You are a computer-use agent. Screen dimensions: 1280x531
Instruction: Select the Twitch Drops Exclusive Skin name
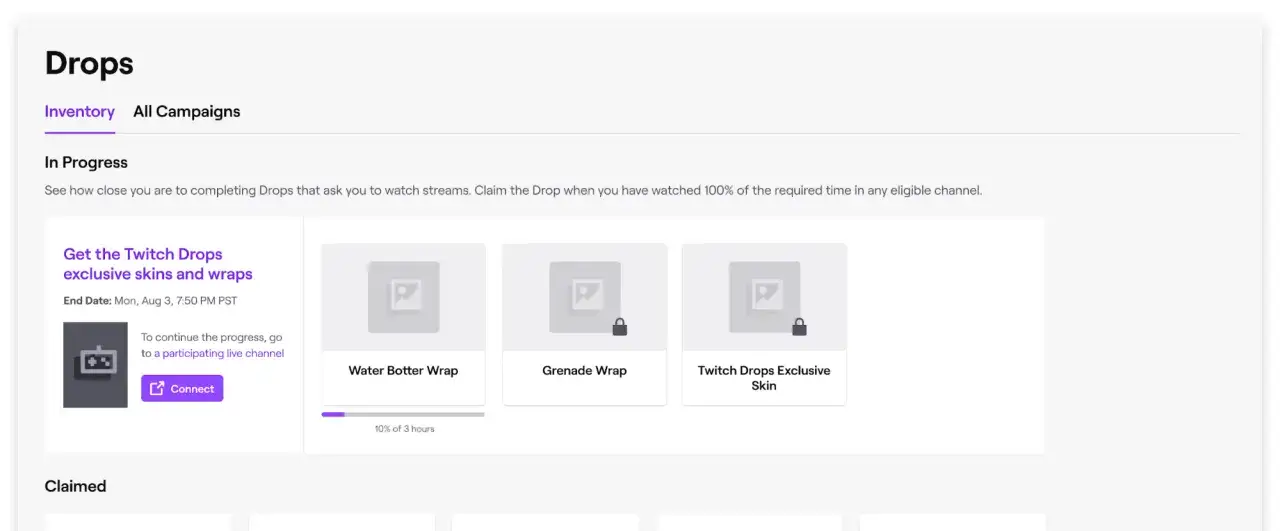pyautogui.click(x=764, y=378)
